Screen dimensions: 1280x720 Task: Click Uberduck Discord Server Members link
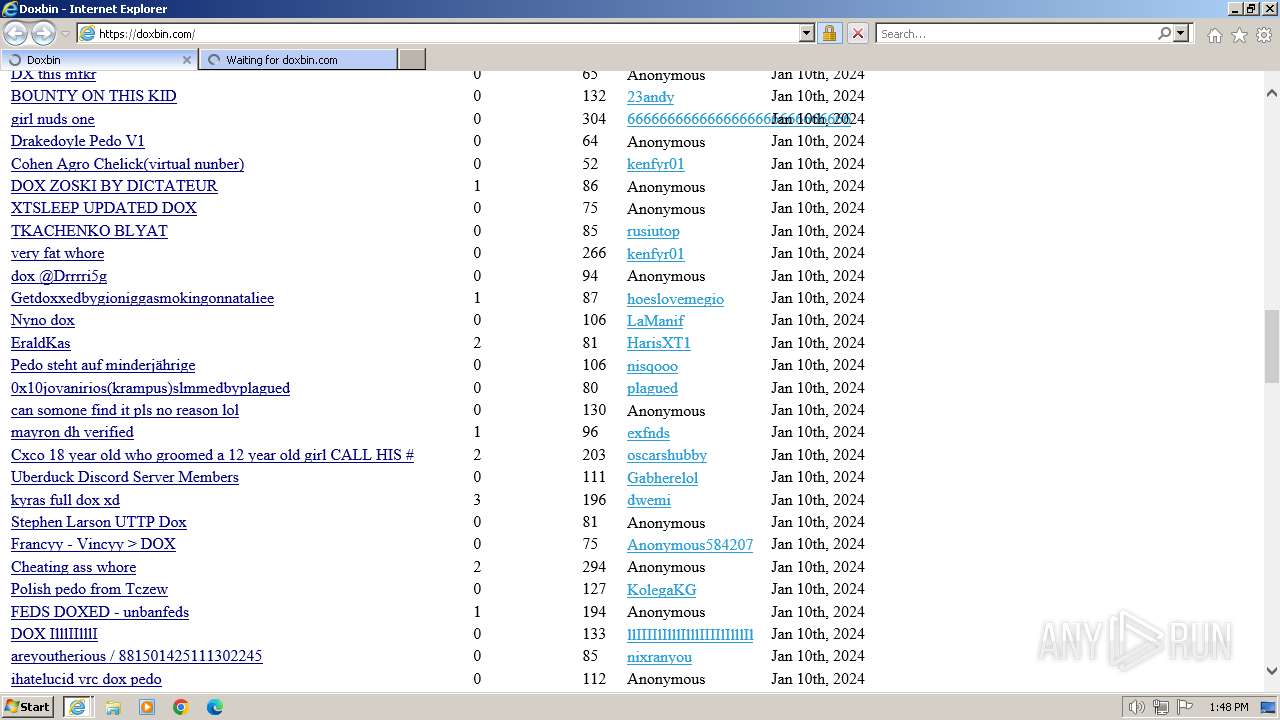click(x=125, y=477)
